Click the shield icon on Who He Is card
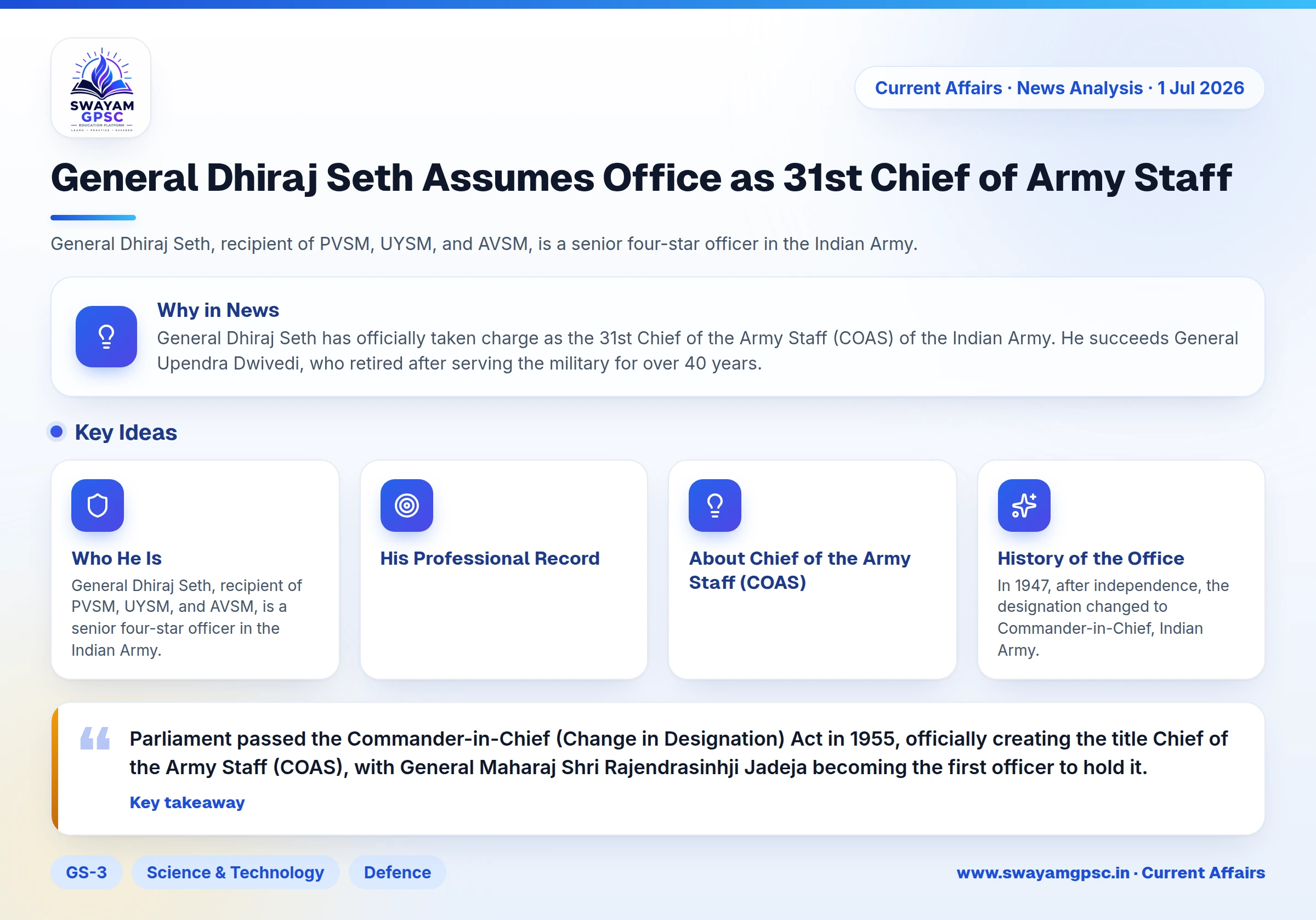The height and width of the screenshot is (920, 1316). 98,506
